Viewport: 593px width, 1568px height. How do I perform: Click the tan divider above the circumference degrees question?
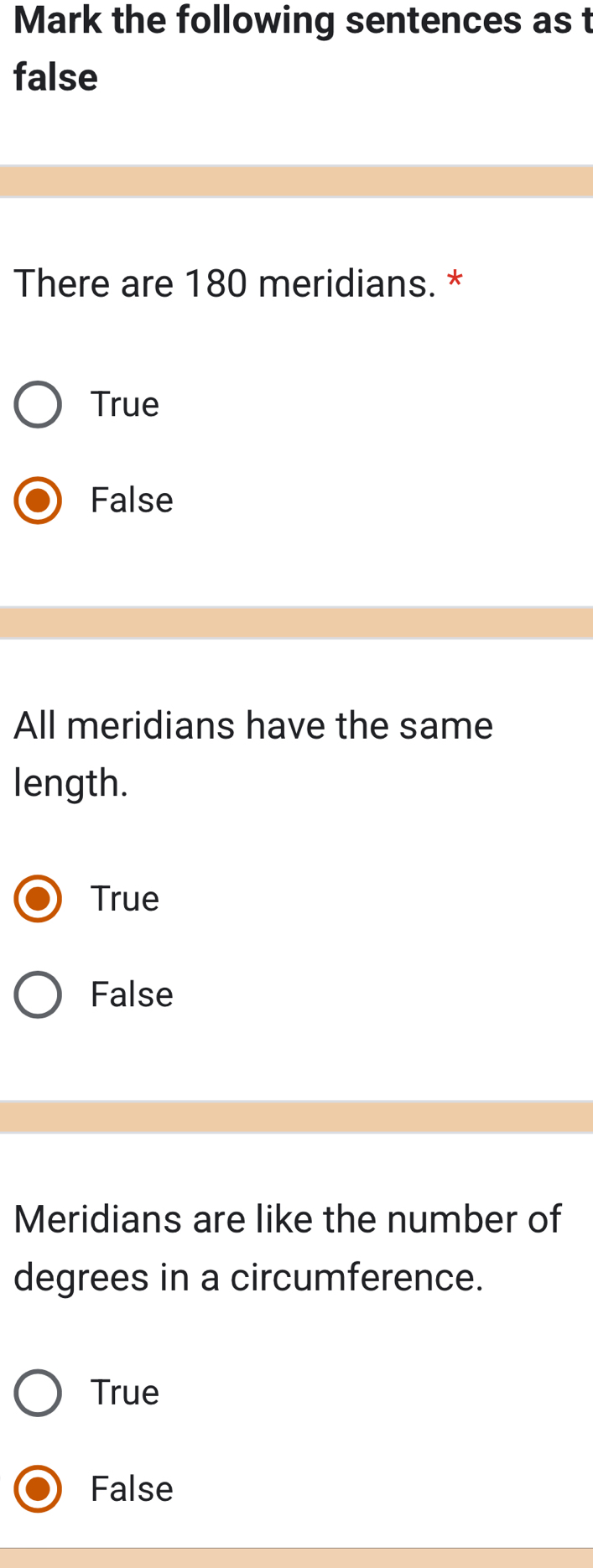pyautogui.click(x=296, y=1117)
